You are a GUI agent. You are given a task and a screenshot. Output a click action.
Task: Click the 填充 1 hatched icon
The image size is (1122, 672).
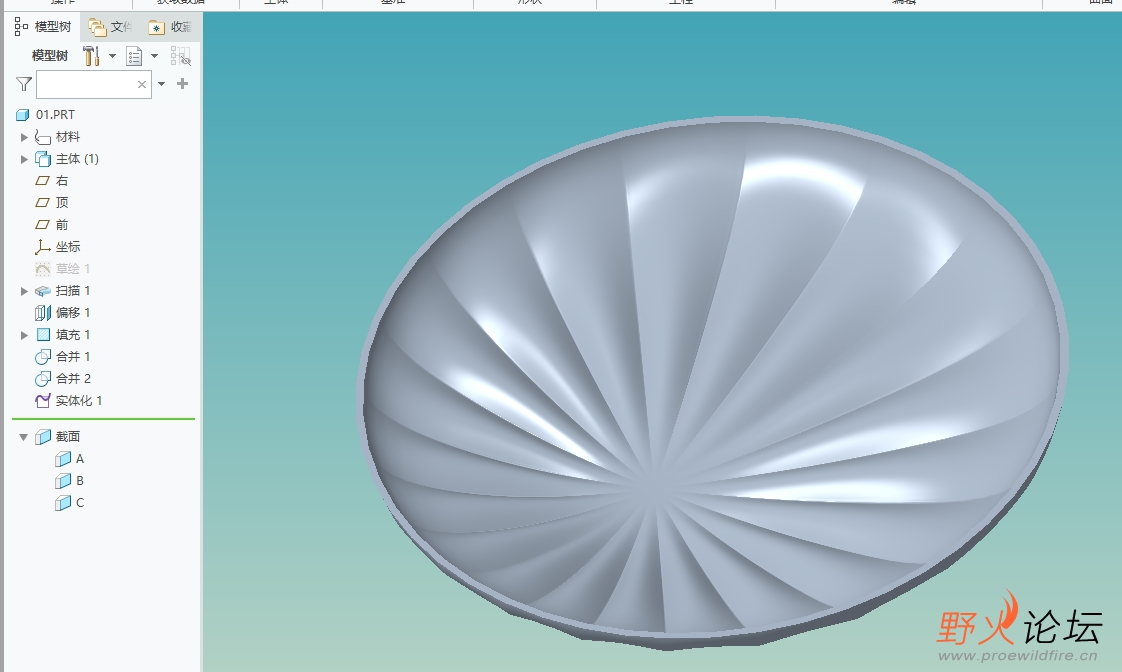tap(43, 335)
